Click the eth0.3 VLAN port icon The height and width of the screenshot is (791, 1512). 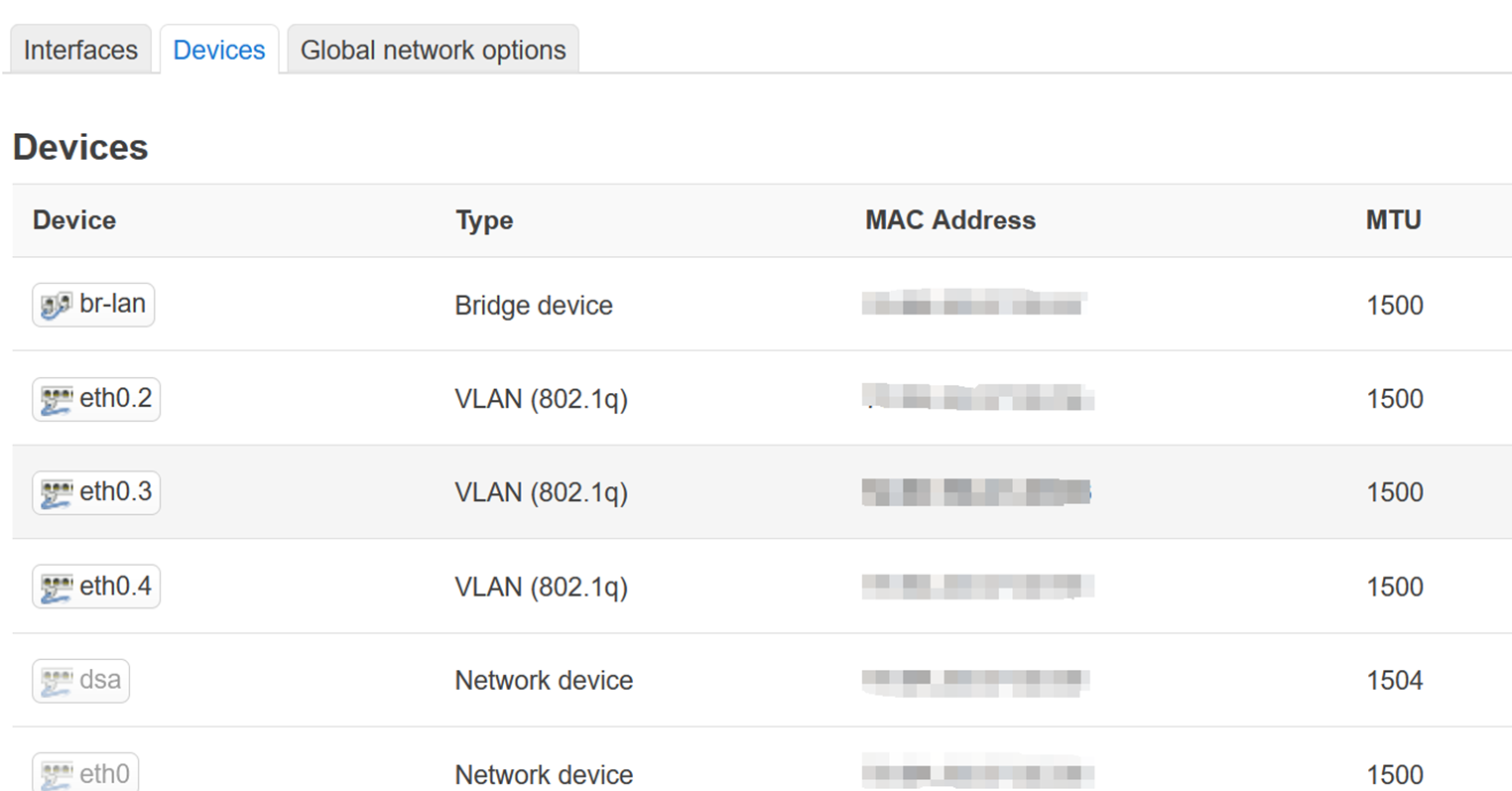(x=57, y=492)
